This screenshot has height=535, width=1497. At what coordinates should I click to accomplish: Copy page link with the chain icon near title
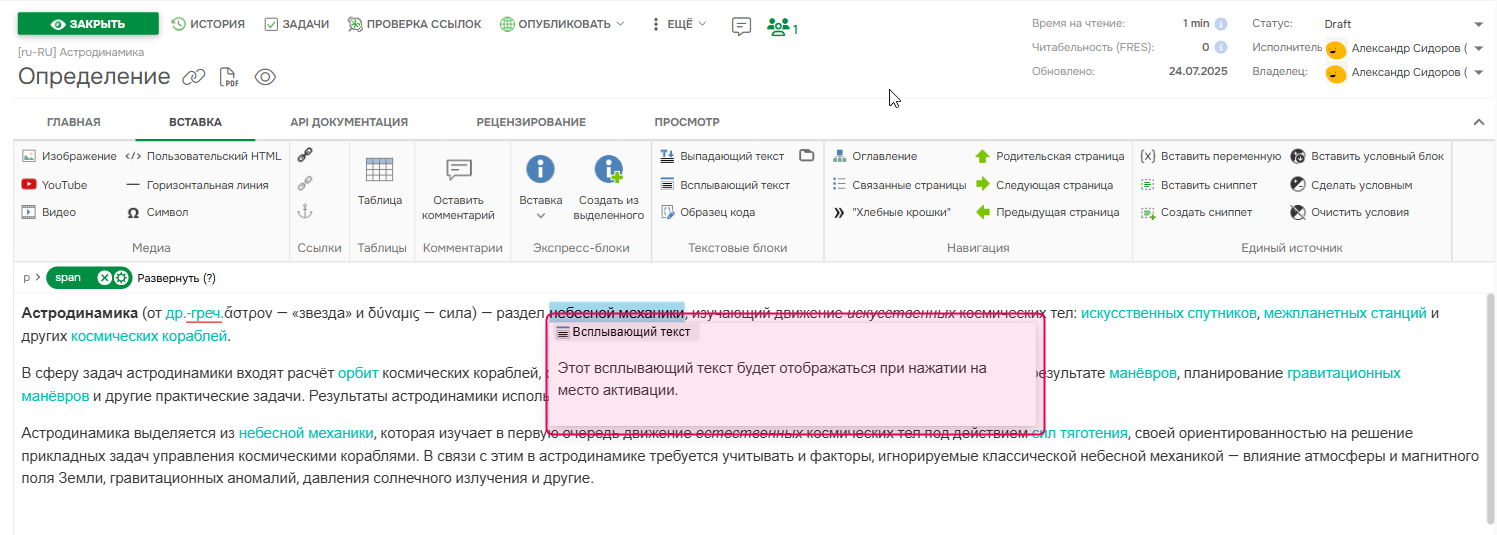point(193,77)
